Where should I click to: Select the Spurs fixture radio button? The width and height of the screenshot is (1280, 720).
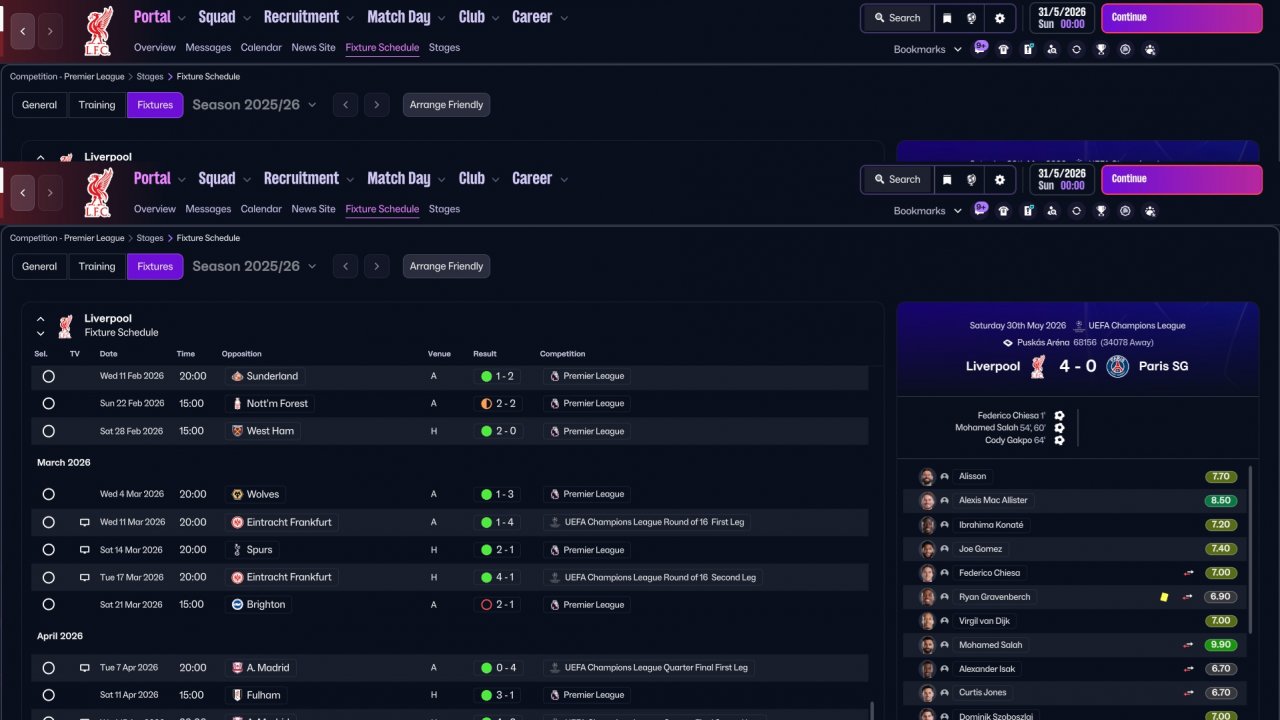point(48,550)
